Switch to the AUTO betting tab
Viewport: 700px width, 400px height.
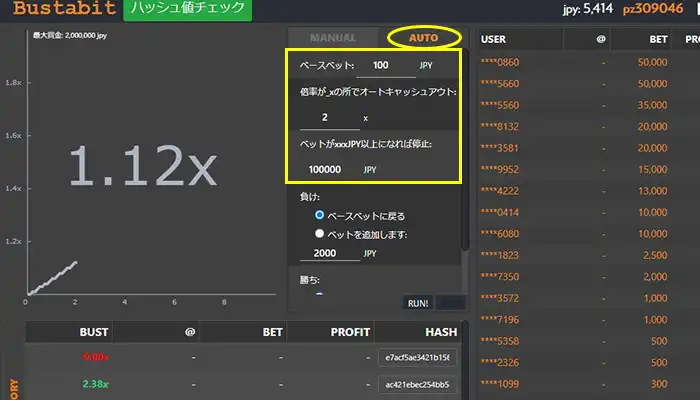coord(423,38)
